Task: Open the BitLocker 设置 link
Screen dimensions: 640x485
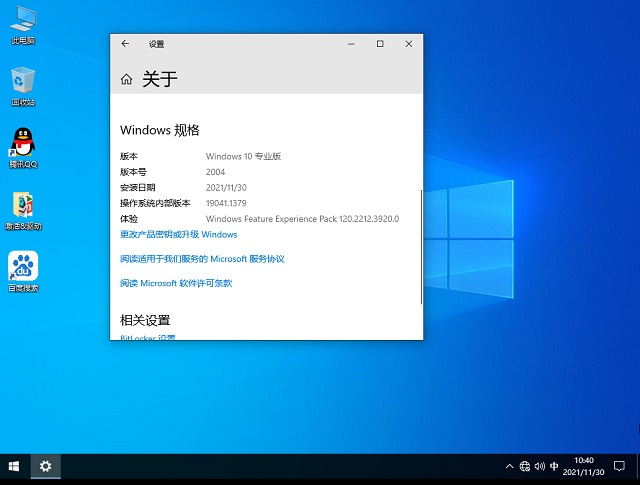Action: [148, 337]
